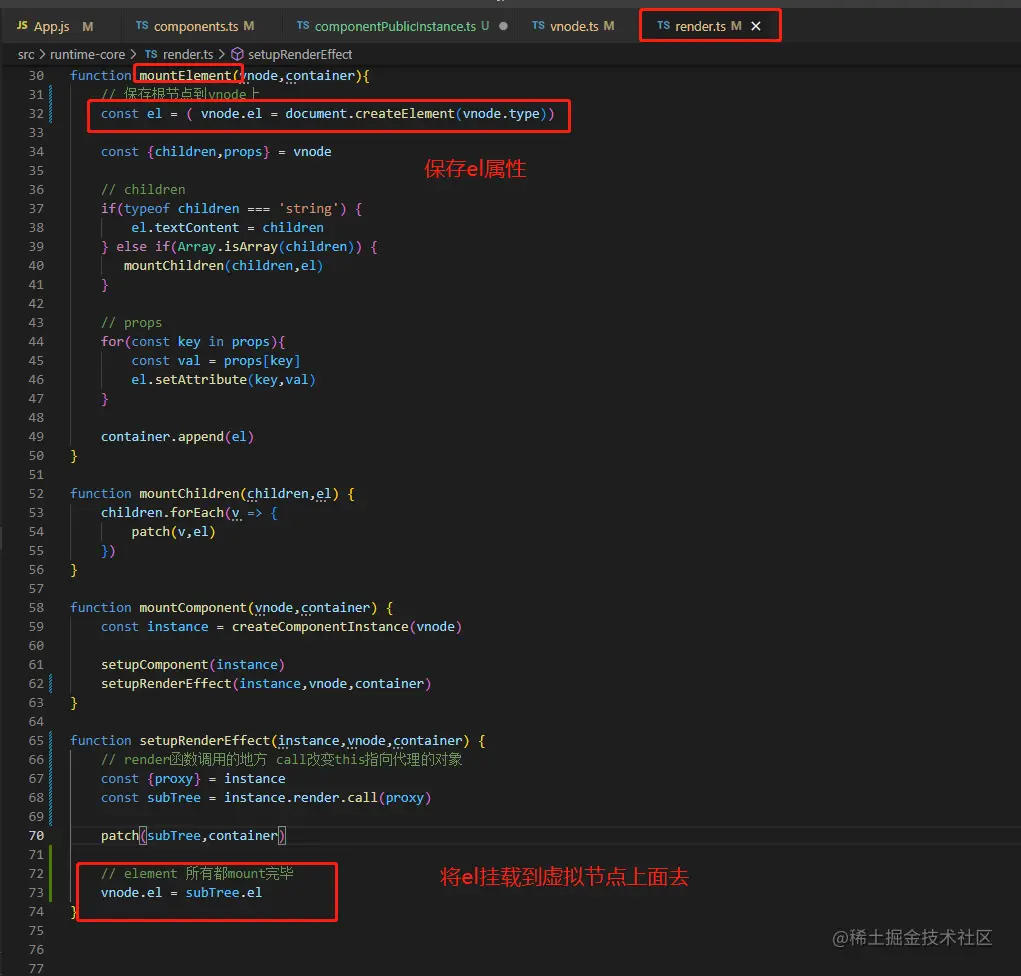Click the 'for(const key in props)' loop header
1021x976 pixels.
pos(193,342)
